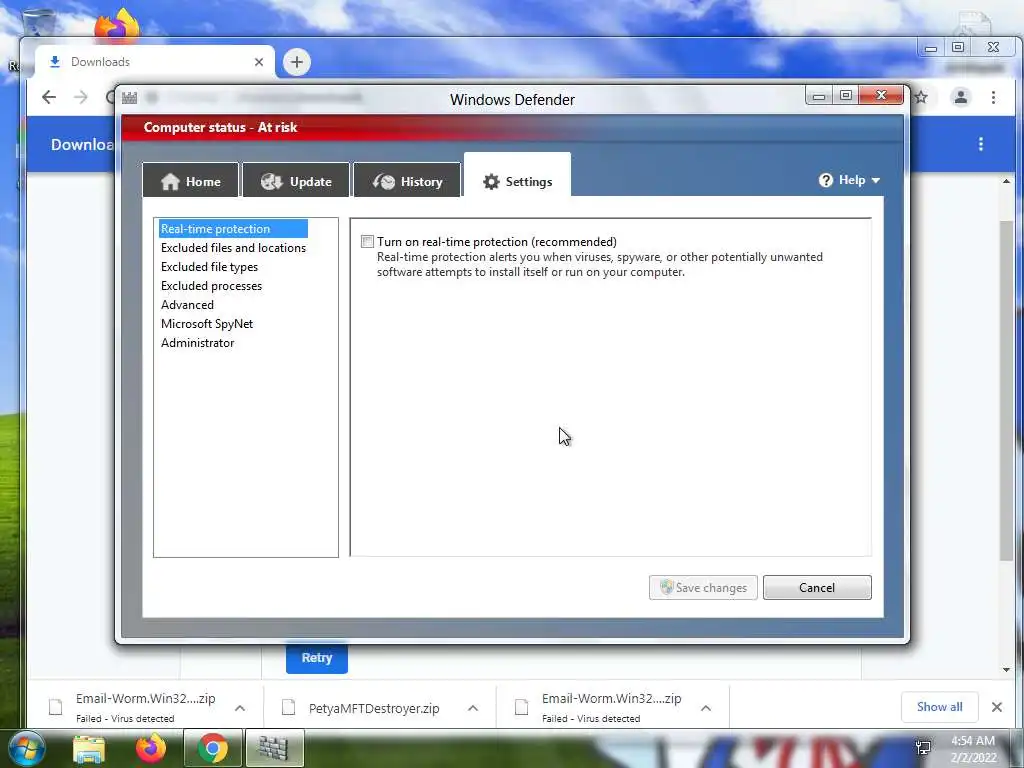Click file icon of PetyaMFTDestroyer.zip
1024x768 pixels.
(x=289, y=707)
